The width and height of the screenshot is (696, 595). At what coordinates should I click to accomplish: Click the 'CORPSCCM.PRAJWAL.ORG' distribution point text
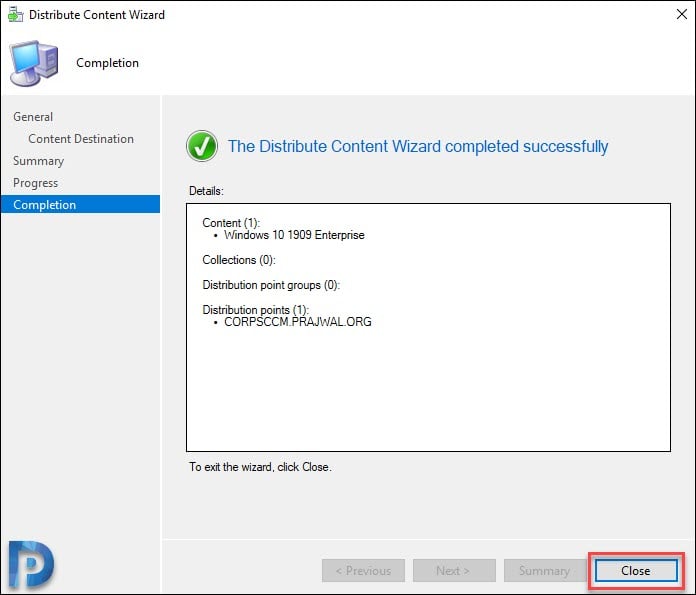[298, 322]
